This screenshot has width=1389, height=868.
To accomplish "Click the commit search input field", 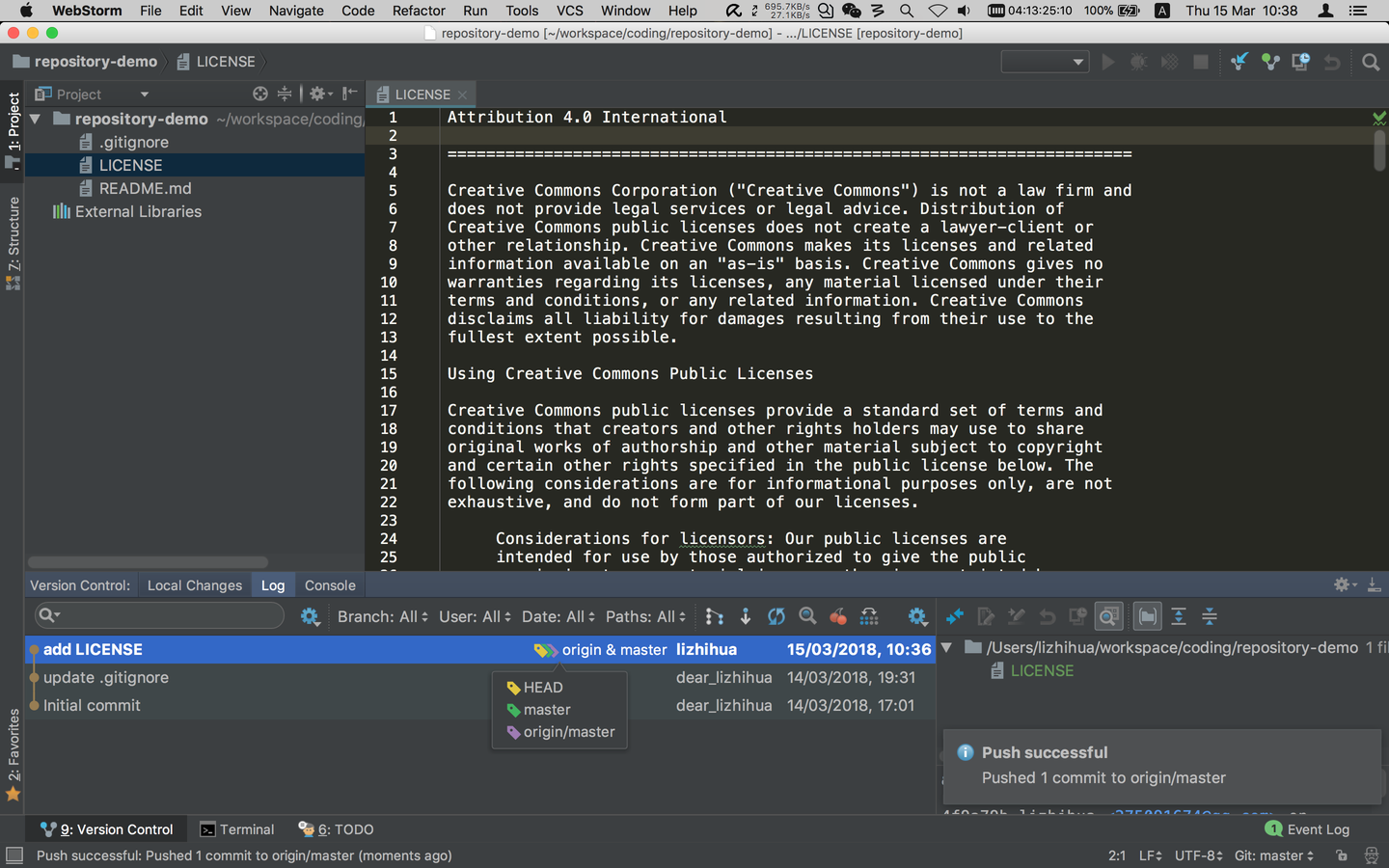I will click(x=159, y=616).
